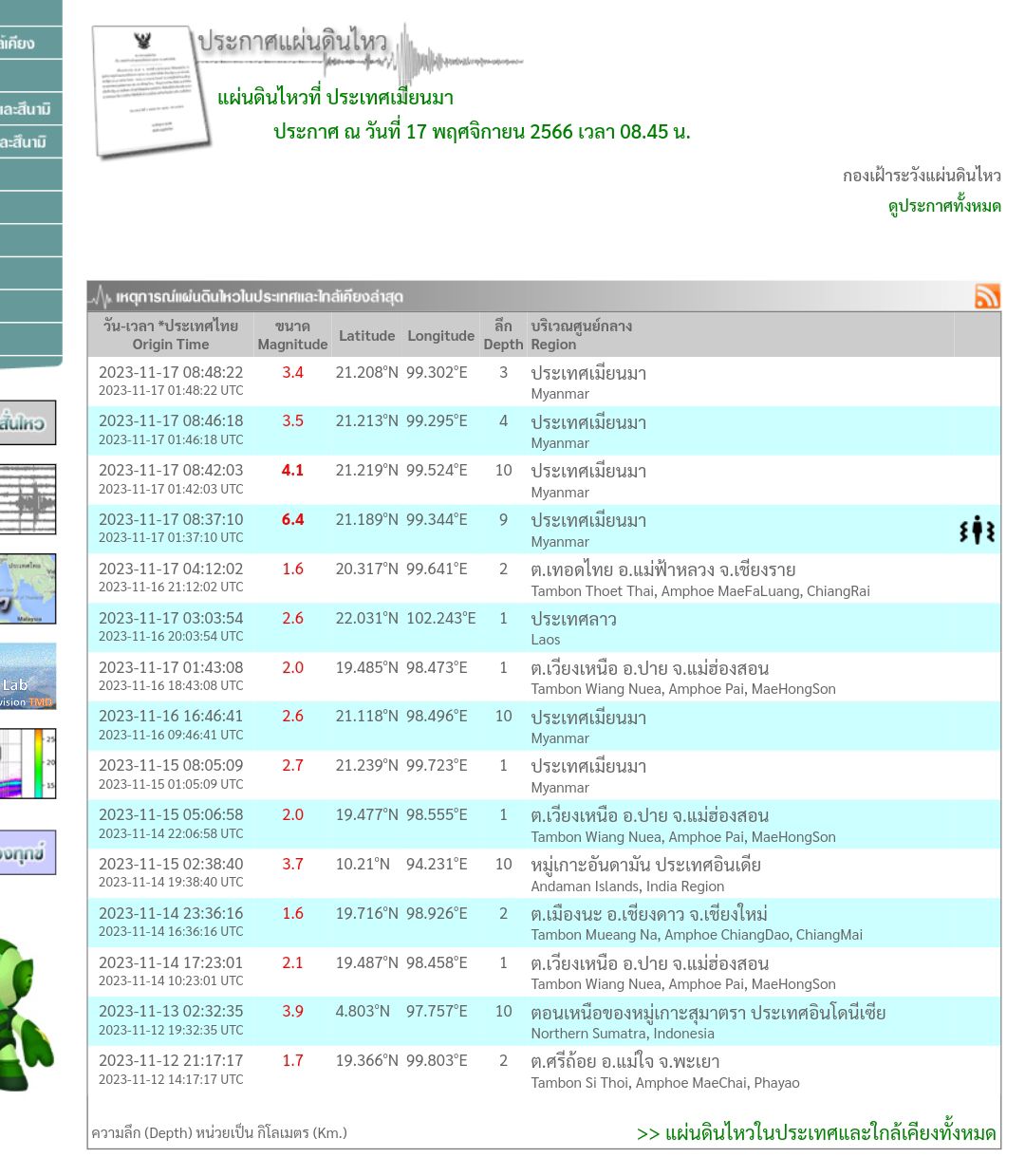Click the Magnitude column header
This screenshot has height=1176, width=1025.
tap(292, 335)
